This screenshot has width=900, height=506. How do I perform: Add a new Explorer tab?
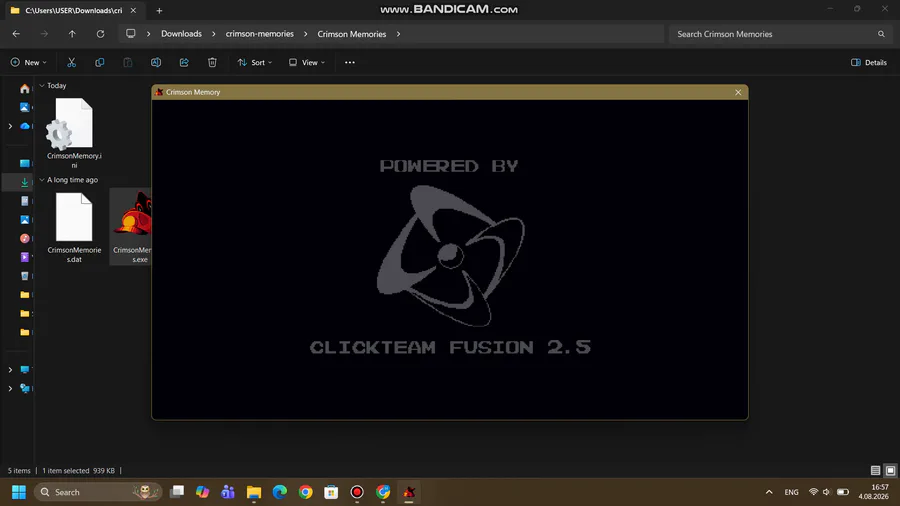(x=160, y=10)
